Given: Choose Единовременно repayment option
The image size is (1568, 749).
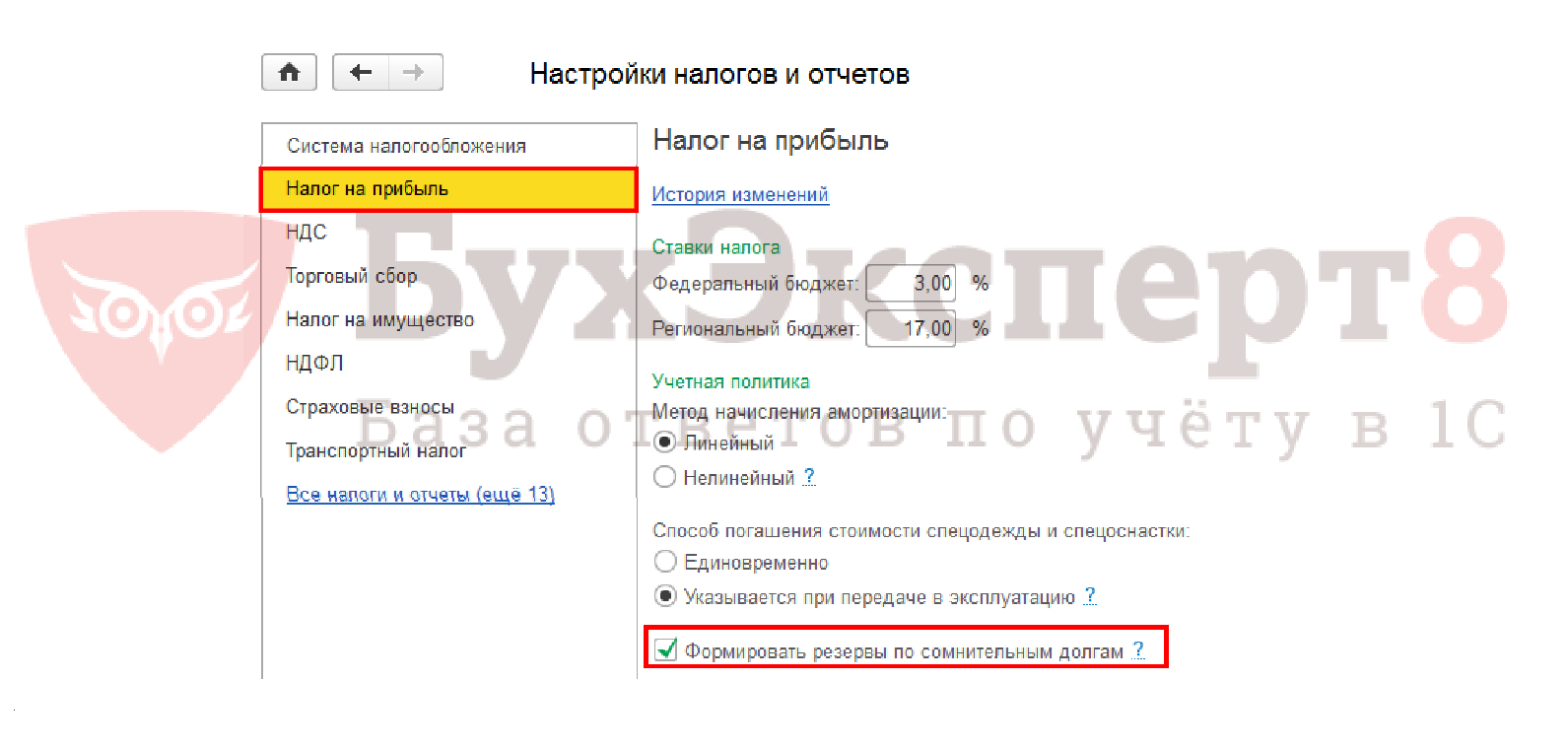Looking at the screenshot, I should click(665, 562).
